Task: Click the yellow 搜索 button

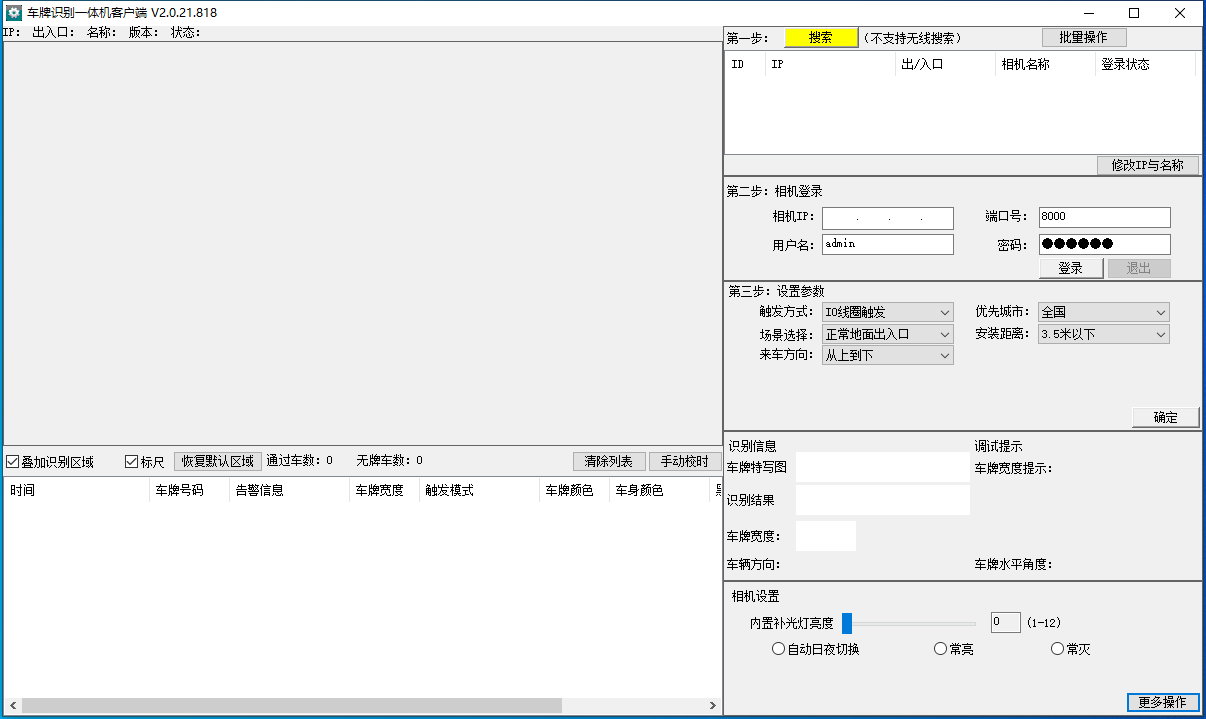Action: (821, 38)
